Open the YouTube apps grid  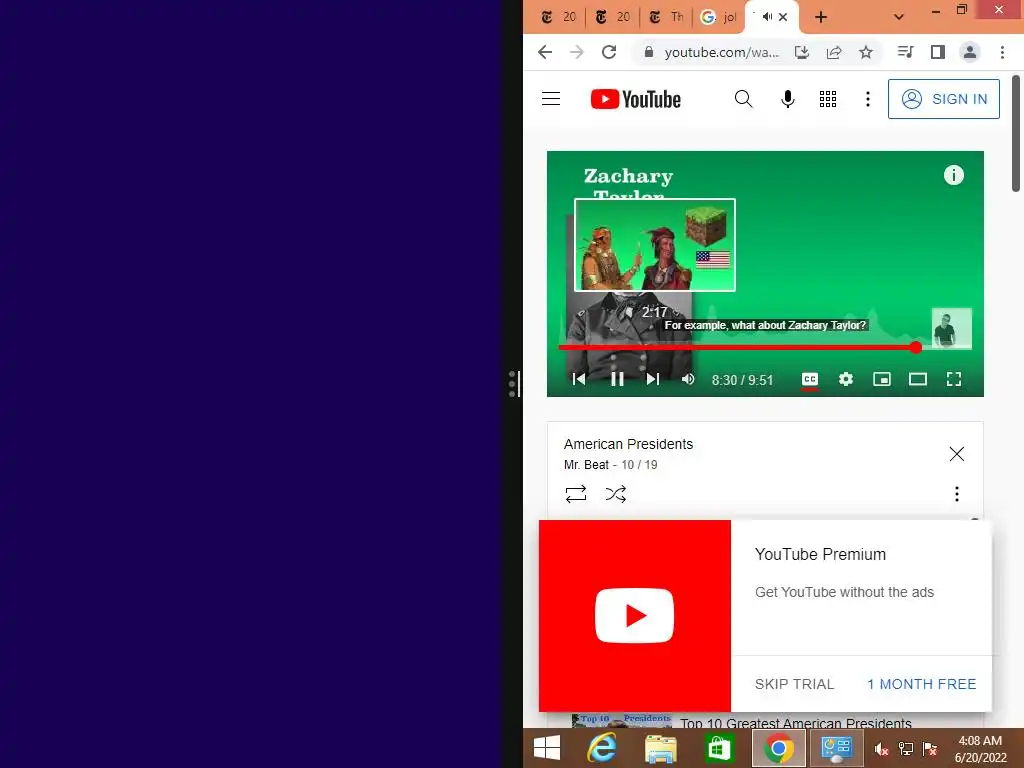point(827,99)
